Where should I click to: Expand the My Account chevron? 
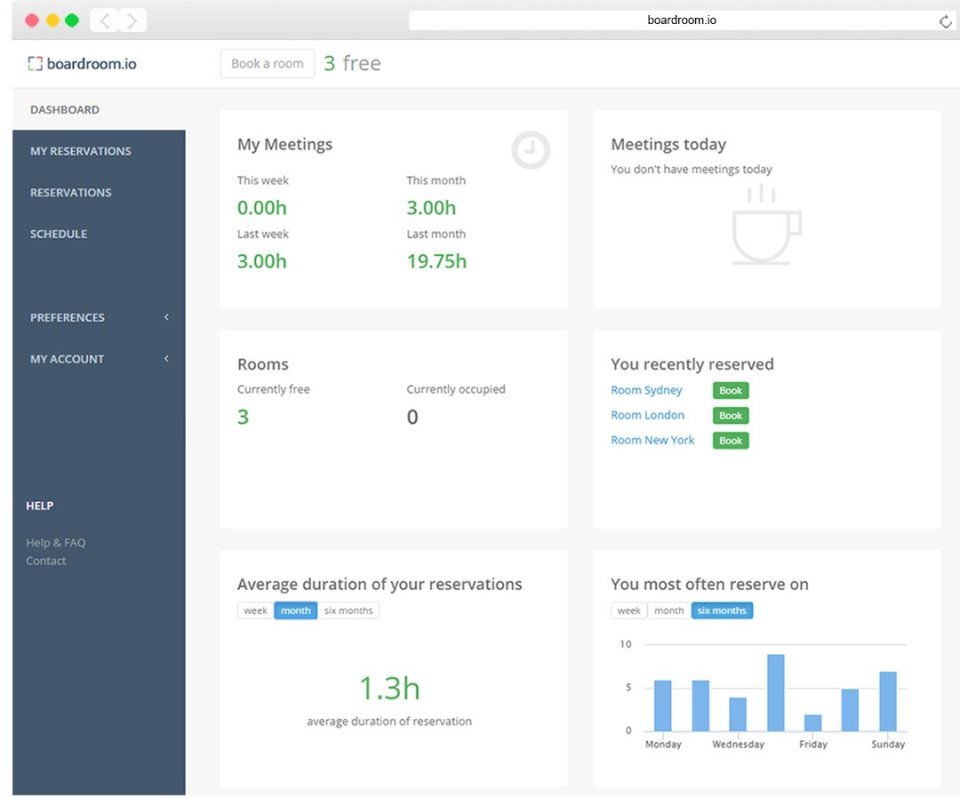167,358
